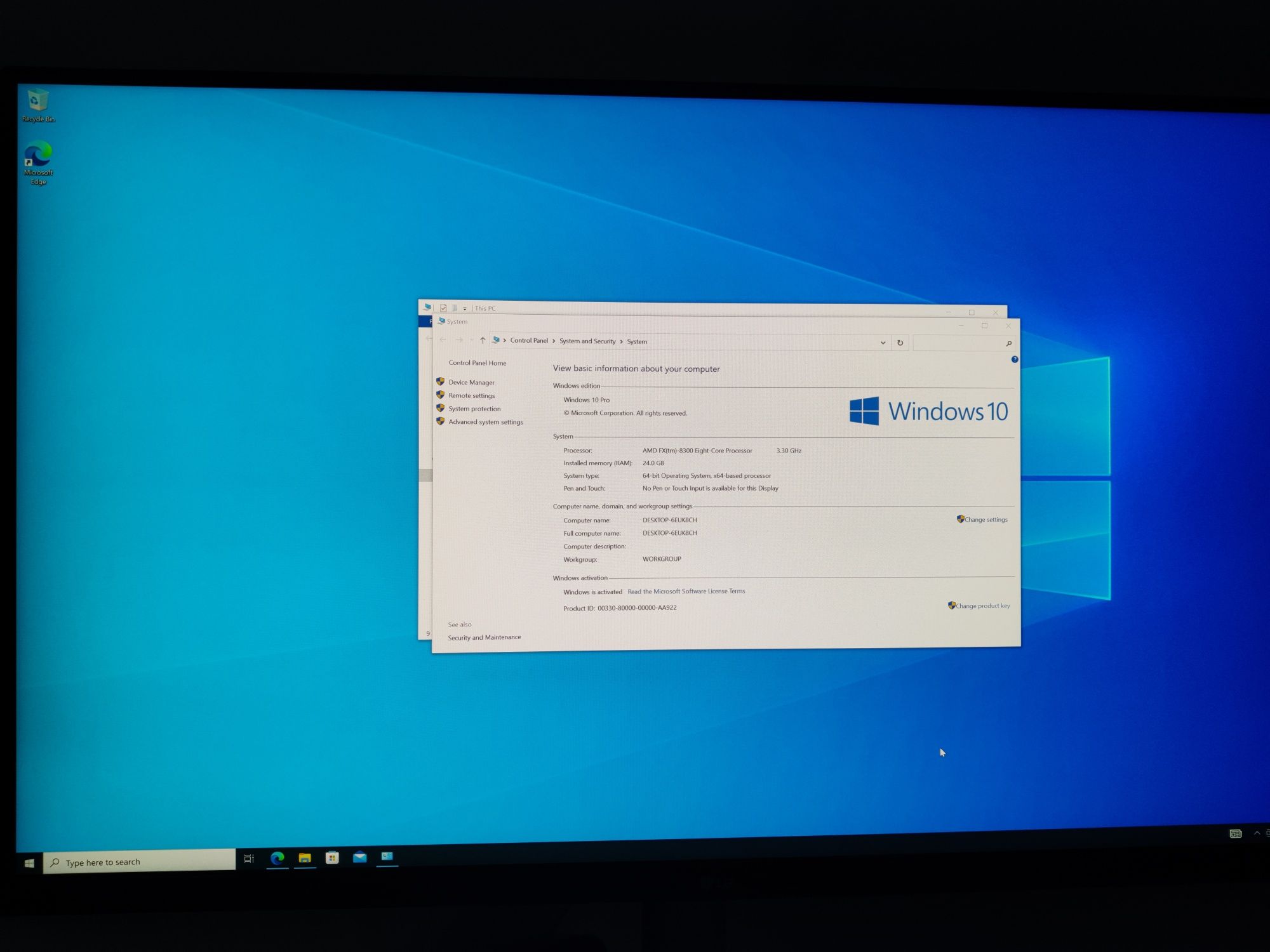1270x952 pixels.
Task: Open System protection
Action: (474, 409)
